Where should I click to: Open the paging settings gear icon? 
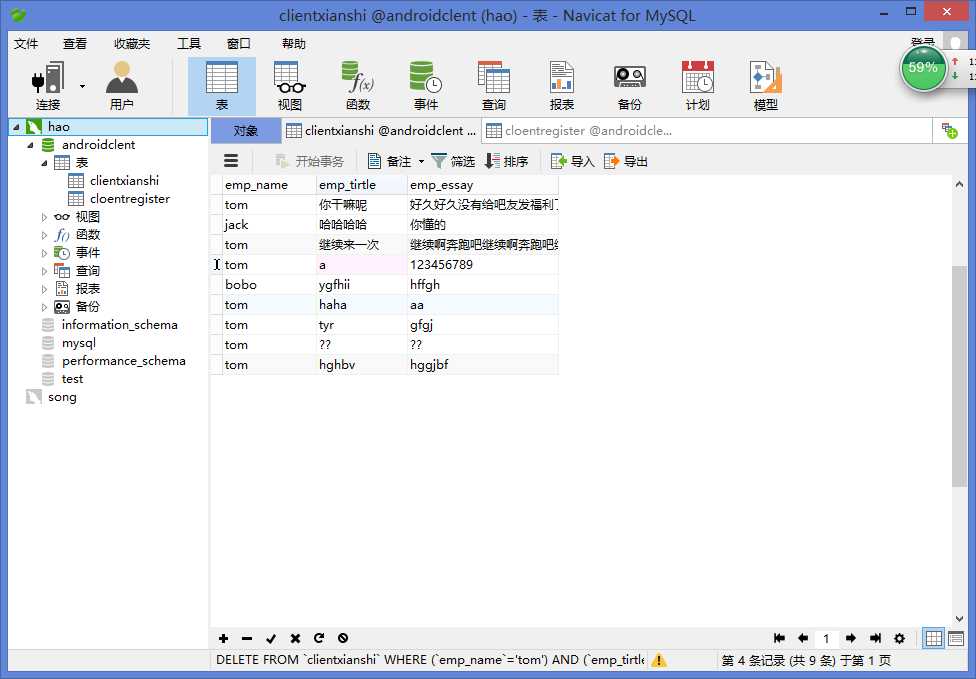[x=899, y=638]
